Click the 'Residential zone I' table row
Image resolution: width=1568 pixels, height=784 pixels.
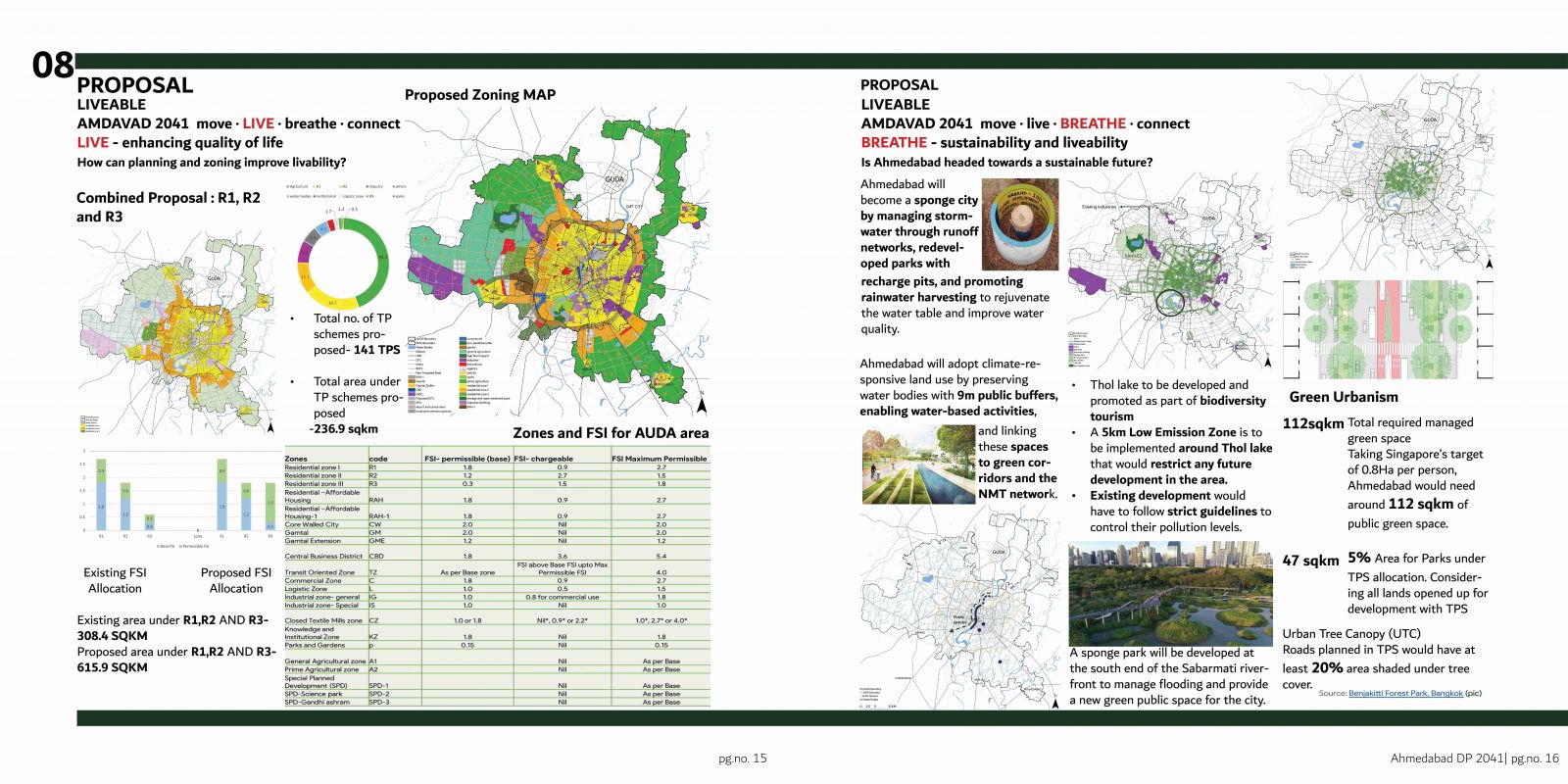coord(497,467)
